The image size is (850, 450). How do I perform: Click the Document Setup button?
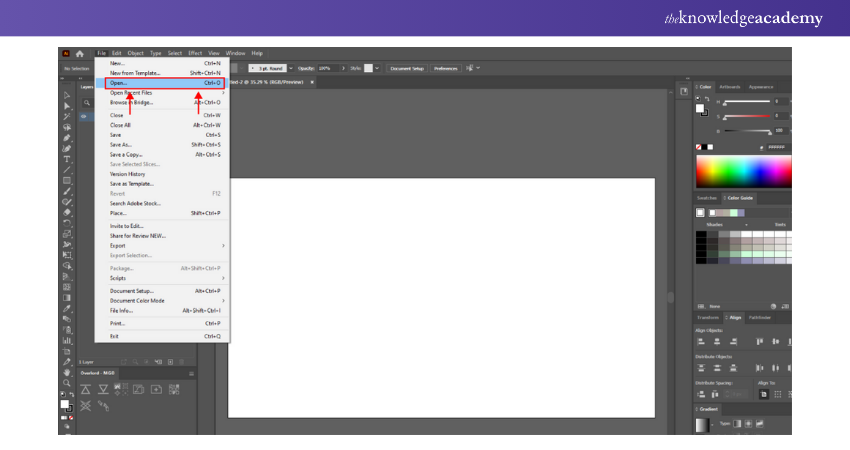[x=406, y=68]
